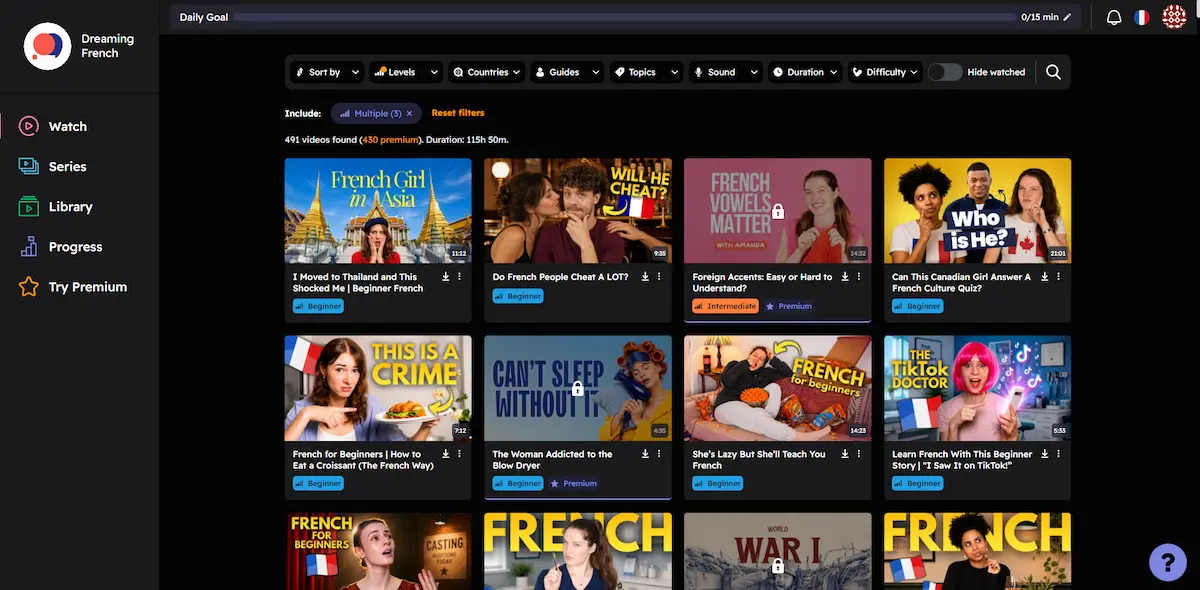Image resolution: width=1200 pixels, height=590 pixels.
Task: Edit daily goal with pencil icon
Action: pyautogui.click(x=1067, y=17)
